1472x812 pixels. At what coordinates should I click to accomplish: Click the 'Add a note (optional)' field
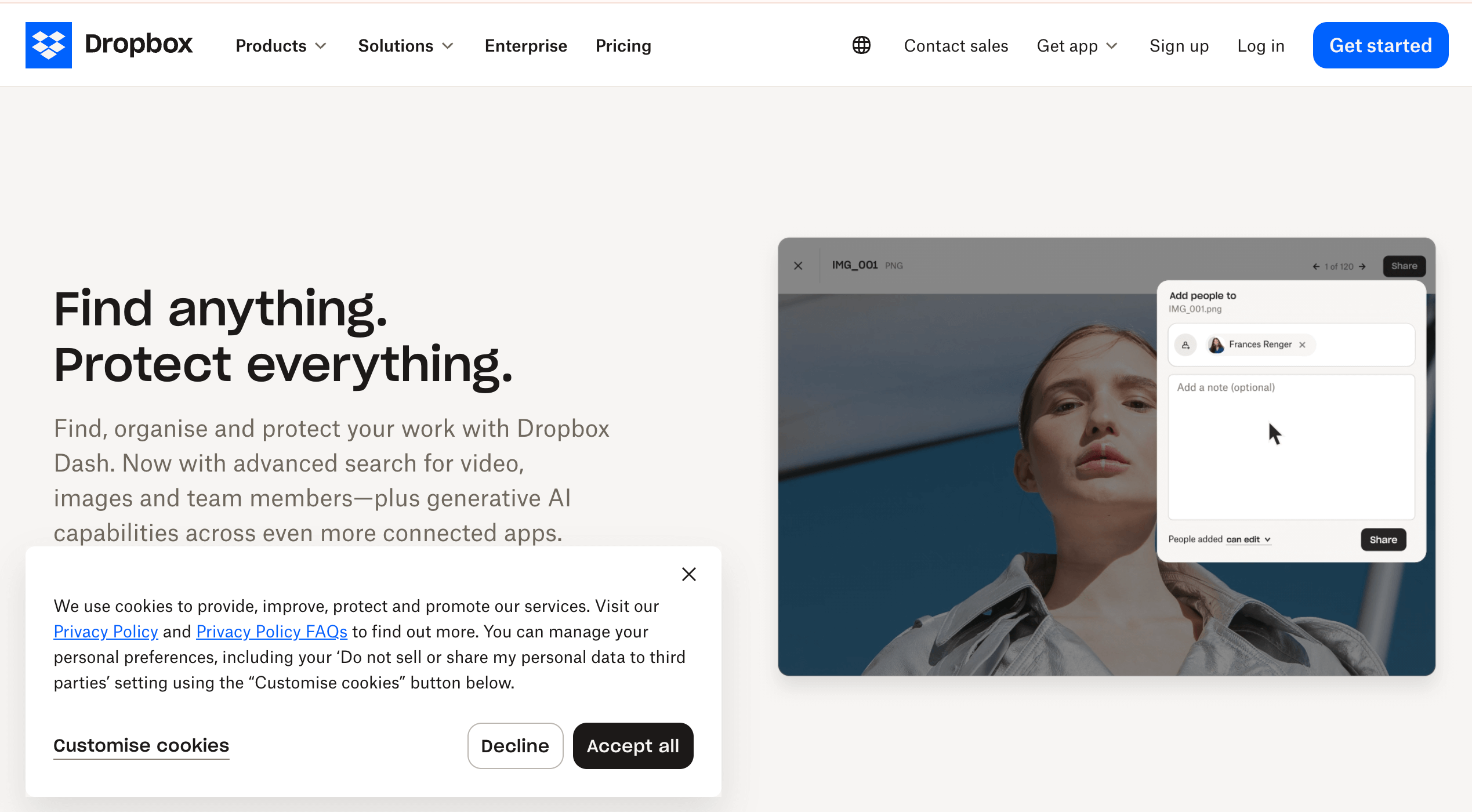(x=1291, y=447)
